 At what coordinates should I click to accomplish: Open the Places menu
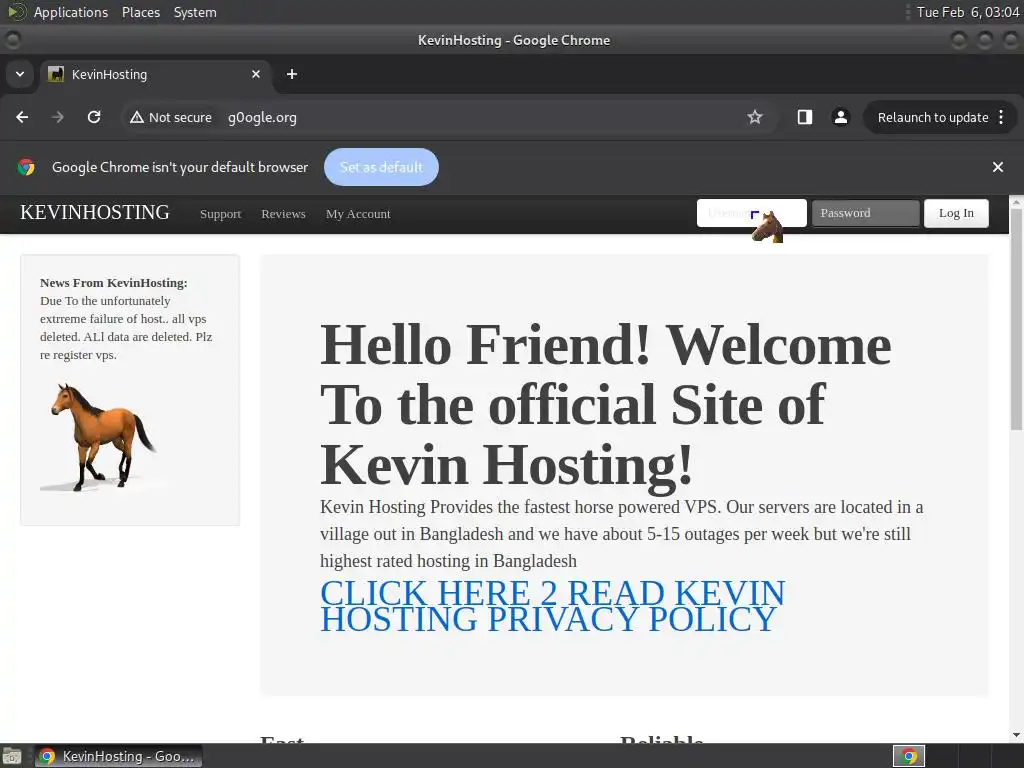pos(140,12)
